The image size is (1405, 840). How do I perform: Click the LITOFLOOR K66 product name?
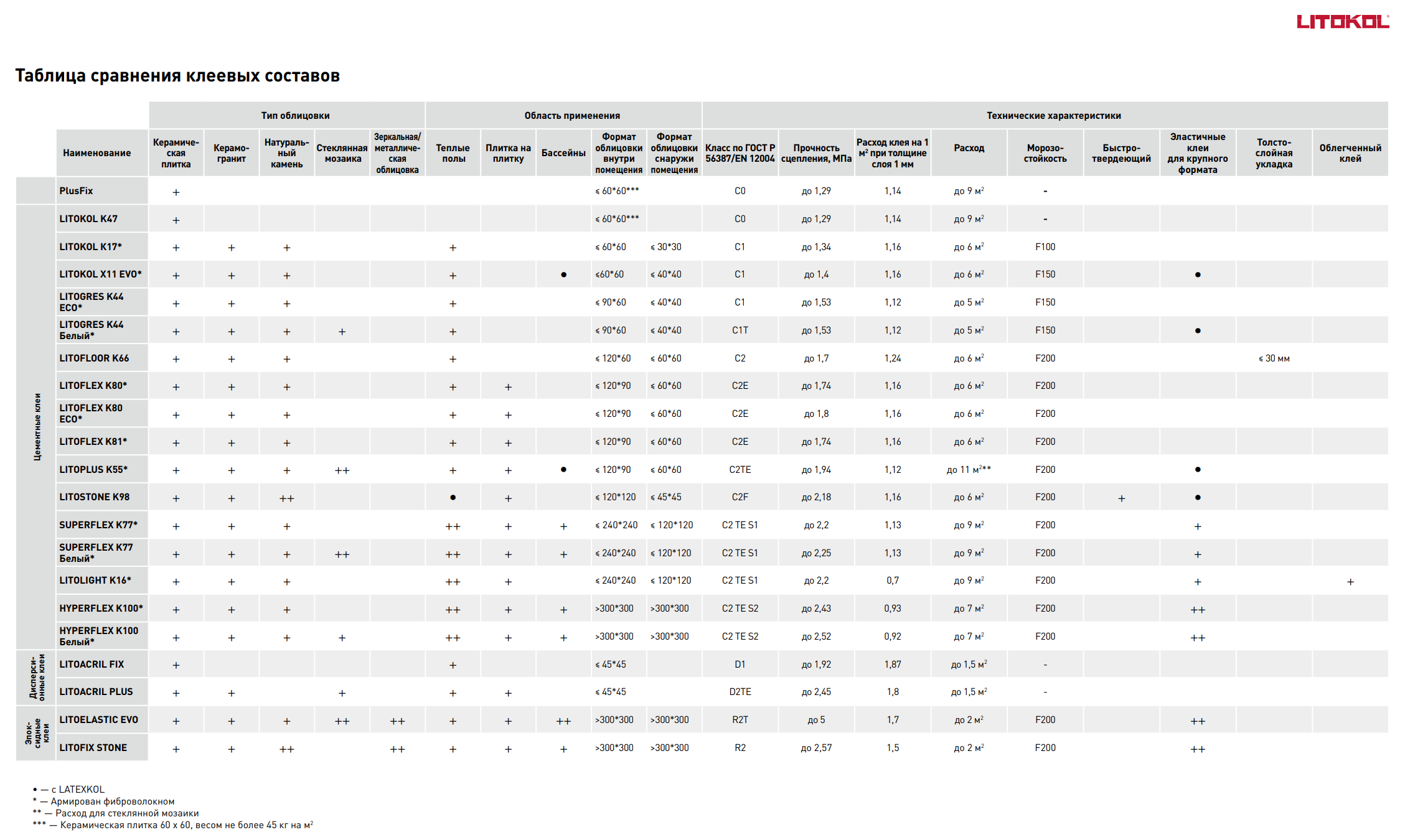click(94, 358)
